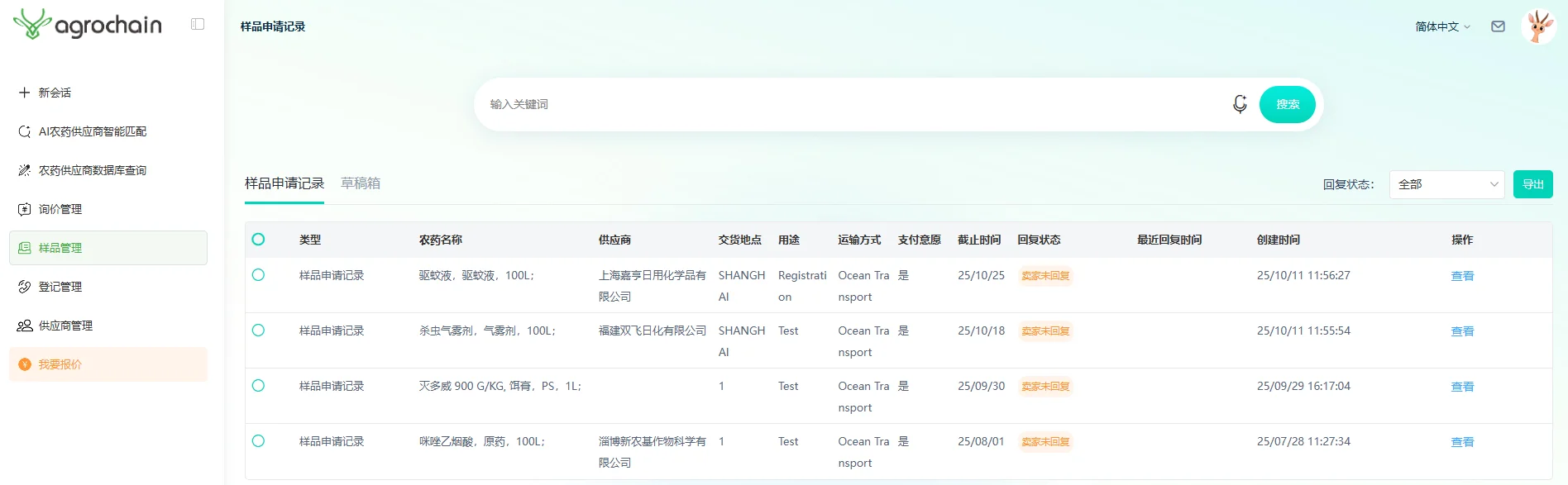Select the 咪唑乙烟酸 row radio button
This screenshot has height=485, width=1568.
[x=258, y=441]
